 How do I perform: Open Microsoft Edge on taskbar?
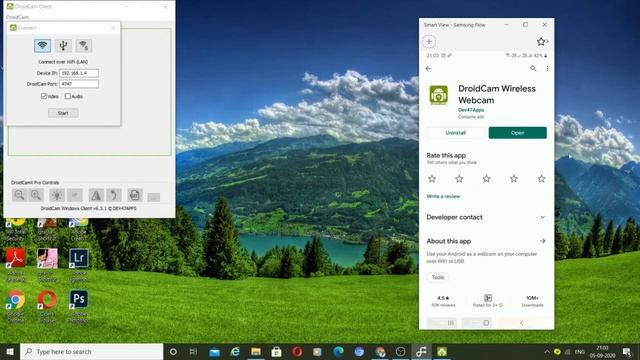[338, 351]
